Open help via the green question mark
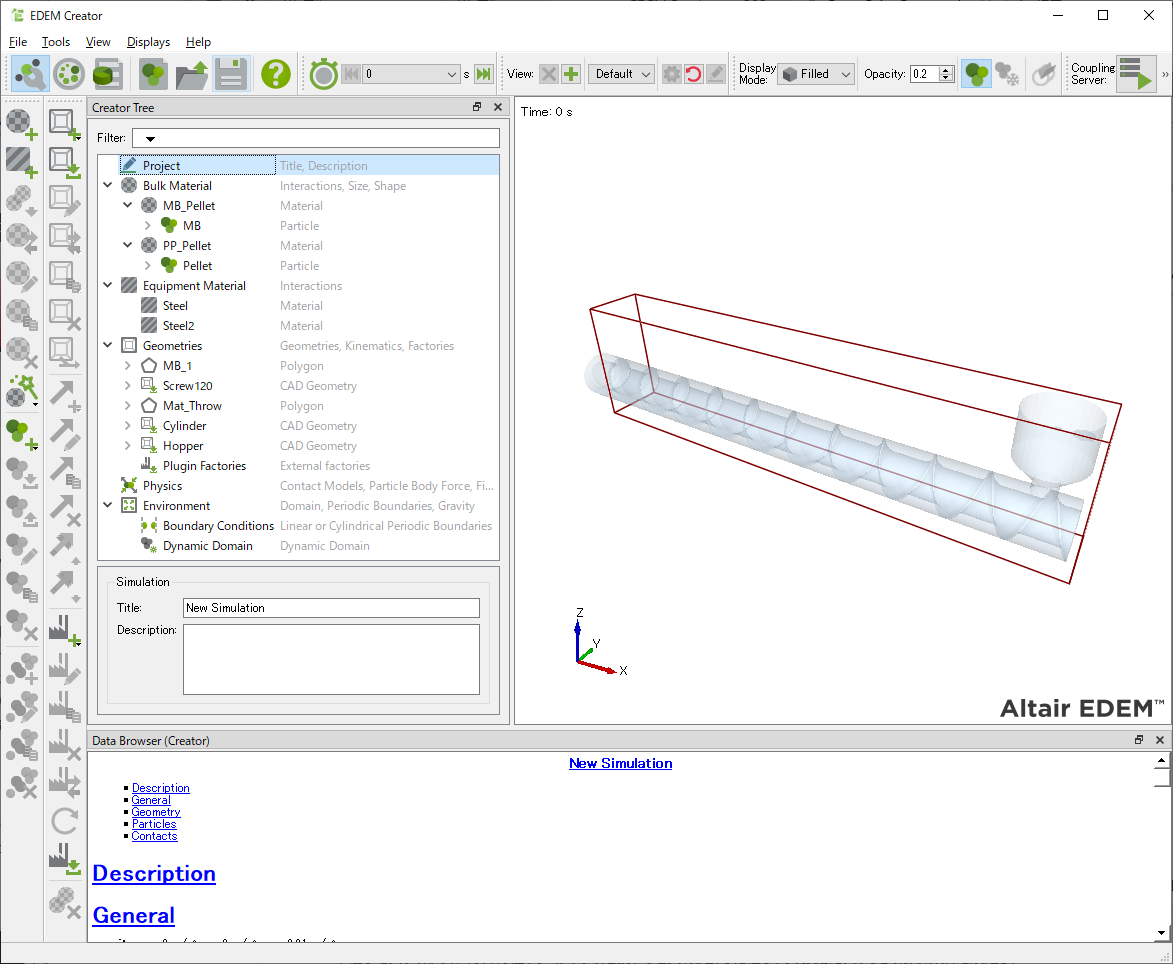Image resolution: width=1173 pixels, height=964 pixels. (x=276, y=74)
